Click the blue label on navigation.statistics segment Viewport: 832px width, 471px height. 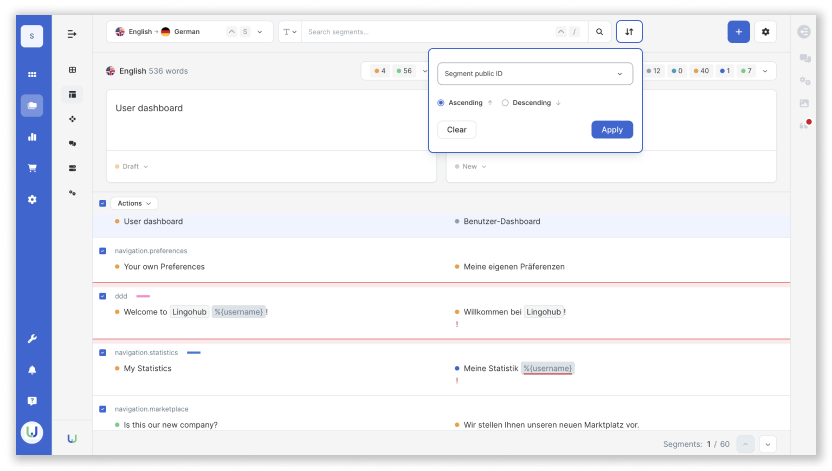click(194, 353)
